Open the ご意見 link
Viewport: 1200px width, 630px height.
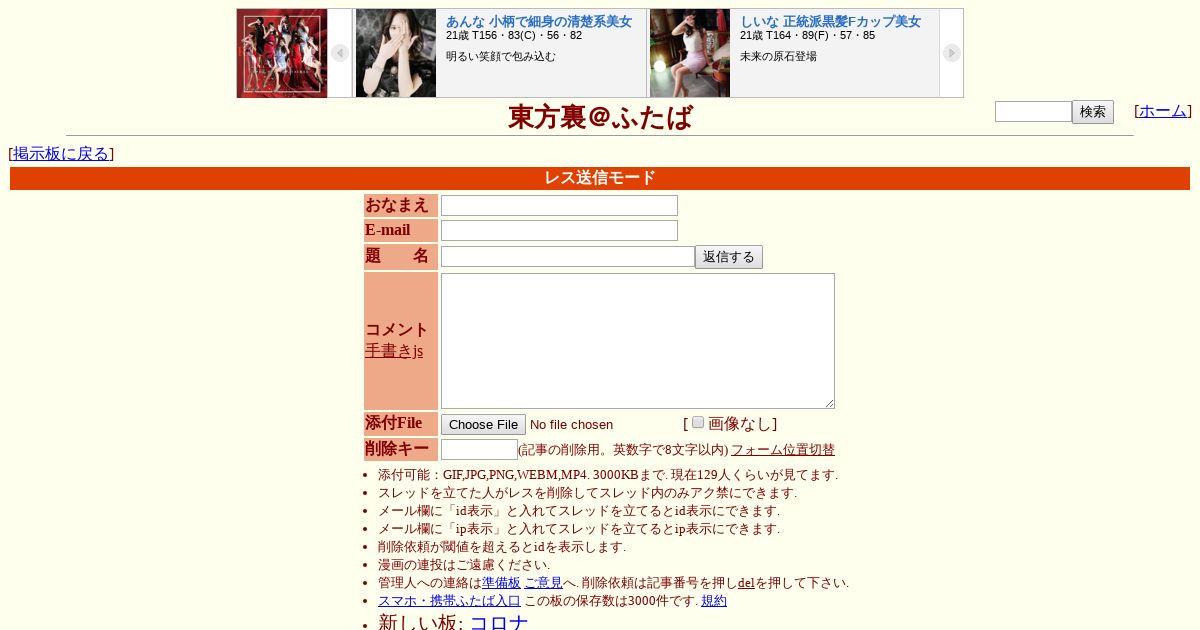(x=543, y=583)
